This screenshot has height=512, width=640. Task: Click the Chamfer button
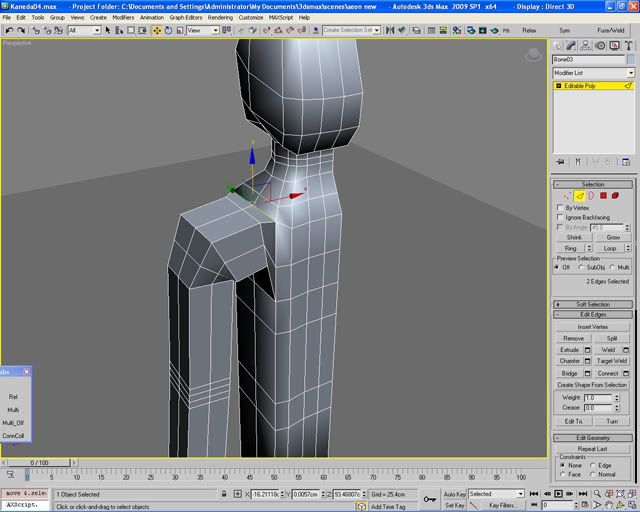[569, 361]
